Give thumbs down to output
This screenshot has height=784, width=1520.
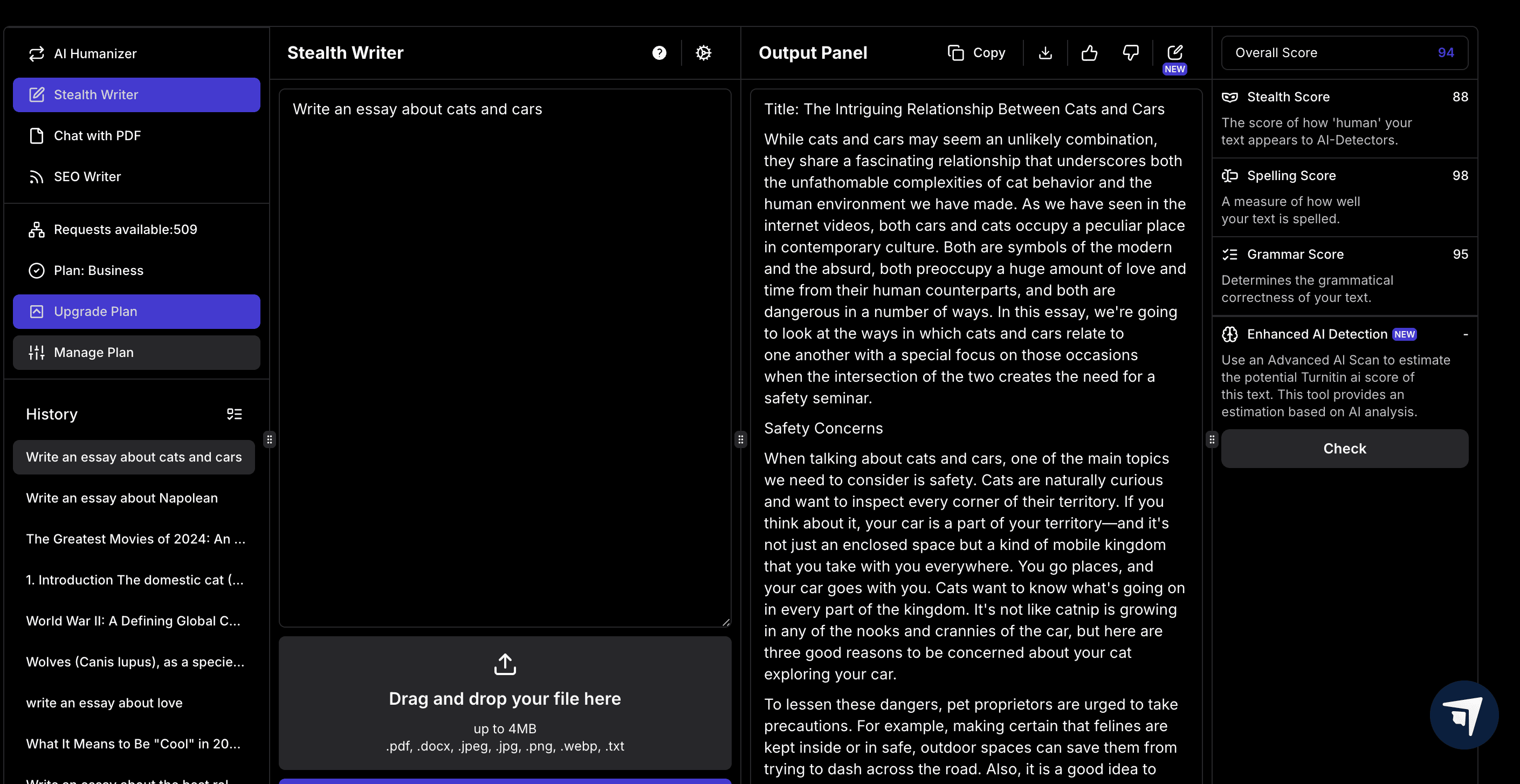point(1130,53)
